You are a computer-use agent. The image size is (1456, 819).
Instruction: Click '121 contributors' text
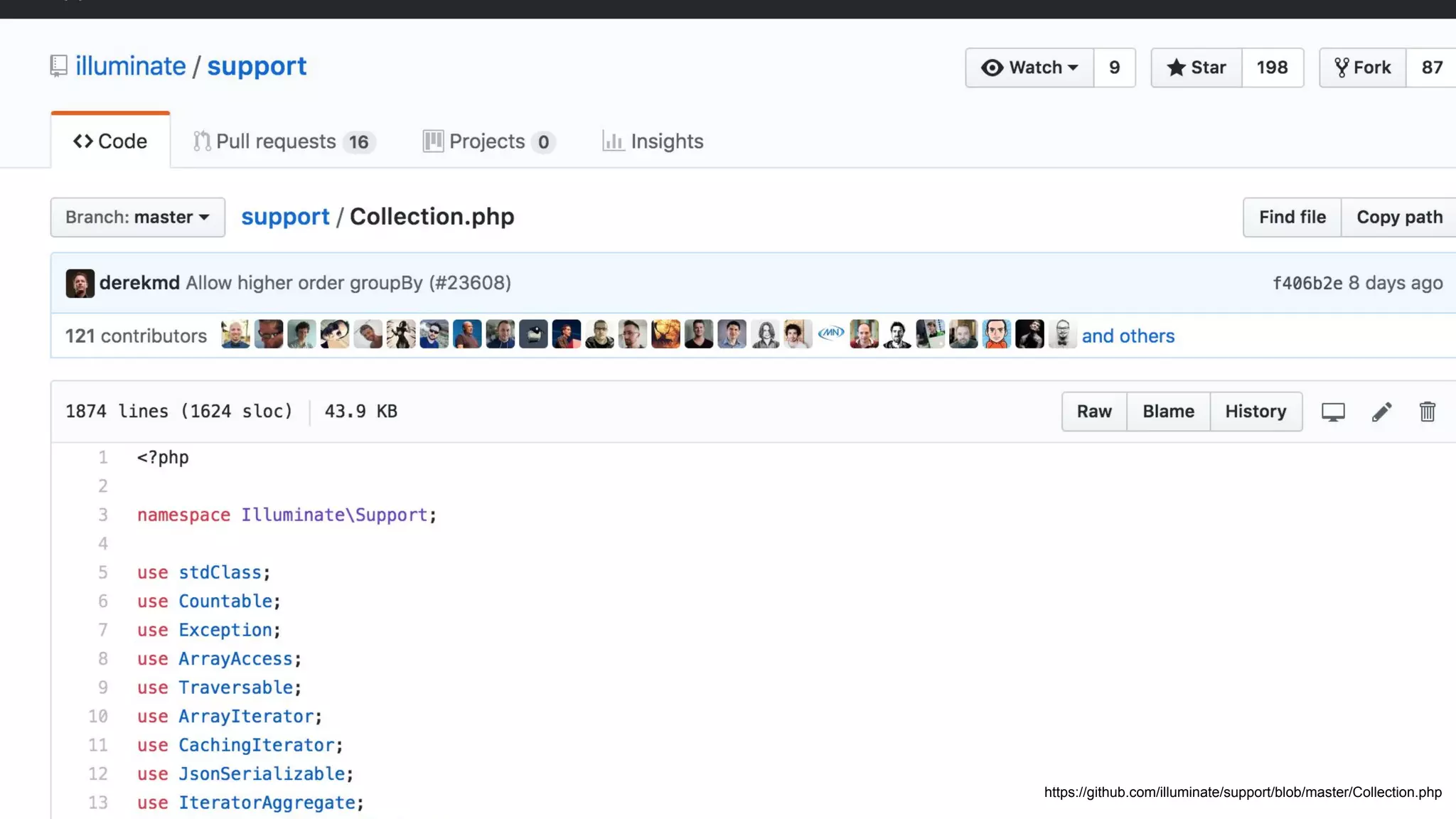click(x=136, y=336)
